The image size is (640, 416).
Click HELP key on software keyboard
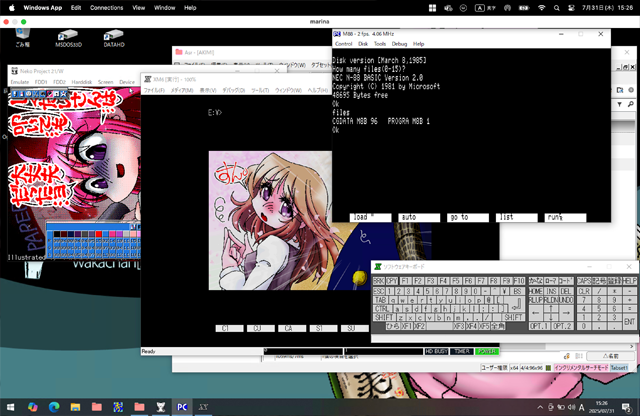point(629,281)
